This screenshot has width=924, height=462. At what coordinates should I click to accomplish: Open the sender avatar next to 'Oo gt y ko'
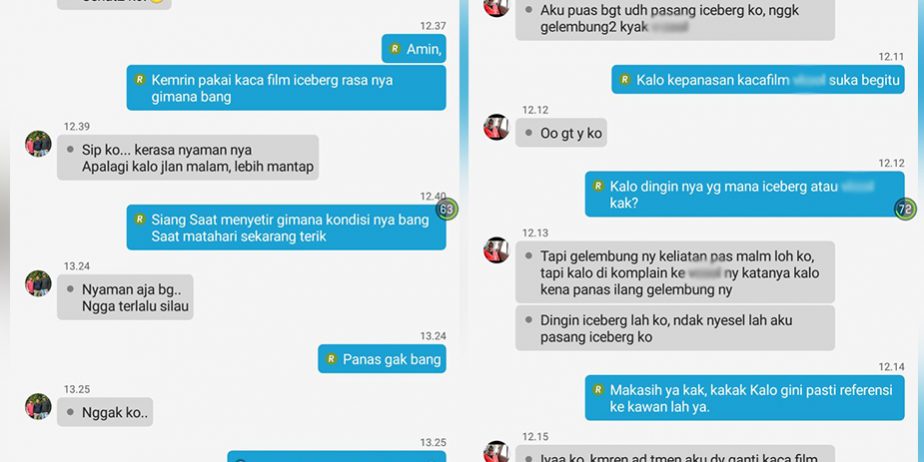(x=496, y=127)
